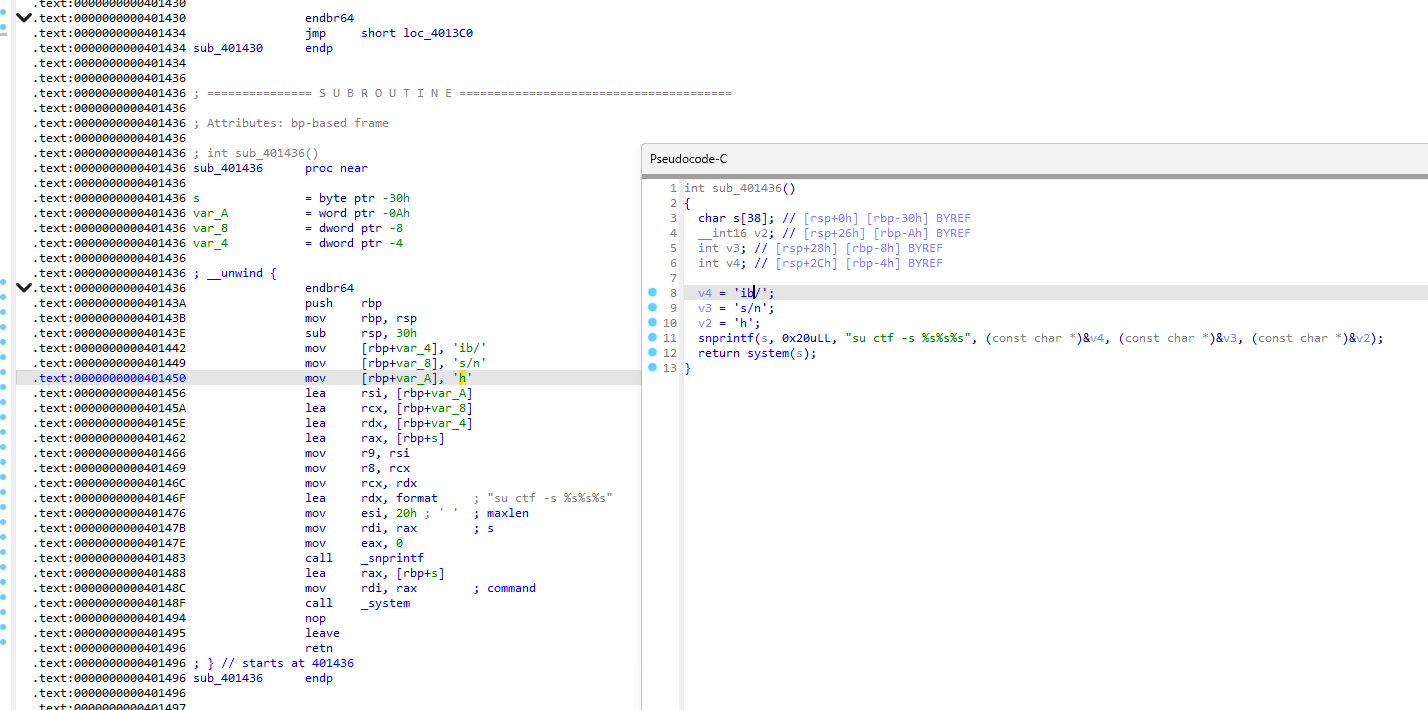
Task: Toggle breakpoint dot on pseudocode line 9
Action: coord(652,308)
